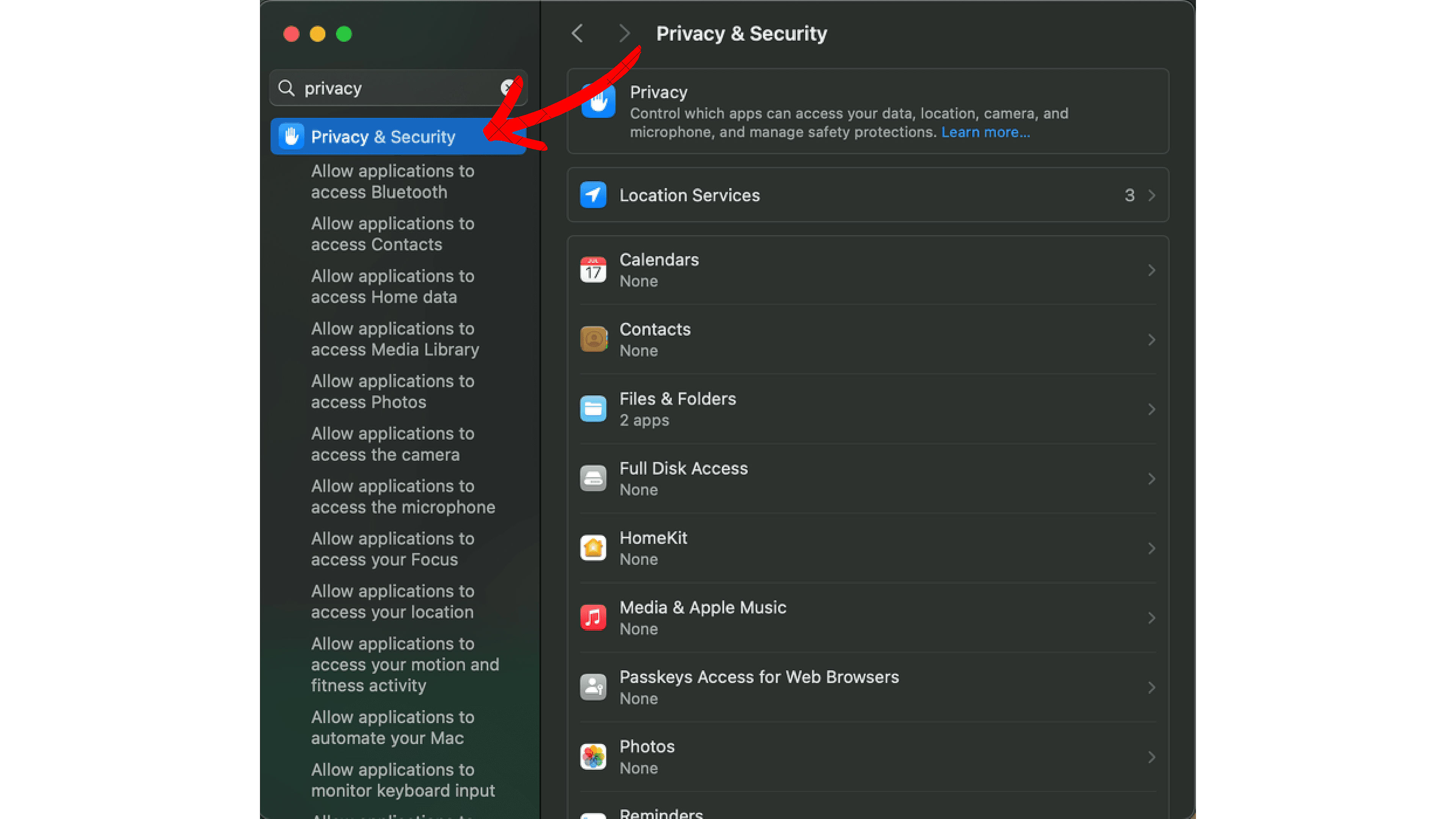Click the Location Services label
1456x819 pixels.
click(690, 196)
